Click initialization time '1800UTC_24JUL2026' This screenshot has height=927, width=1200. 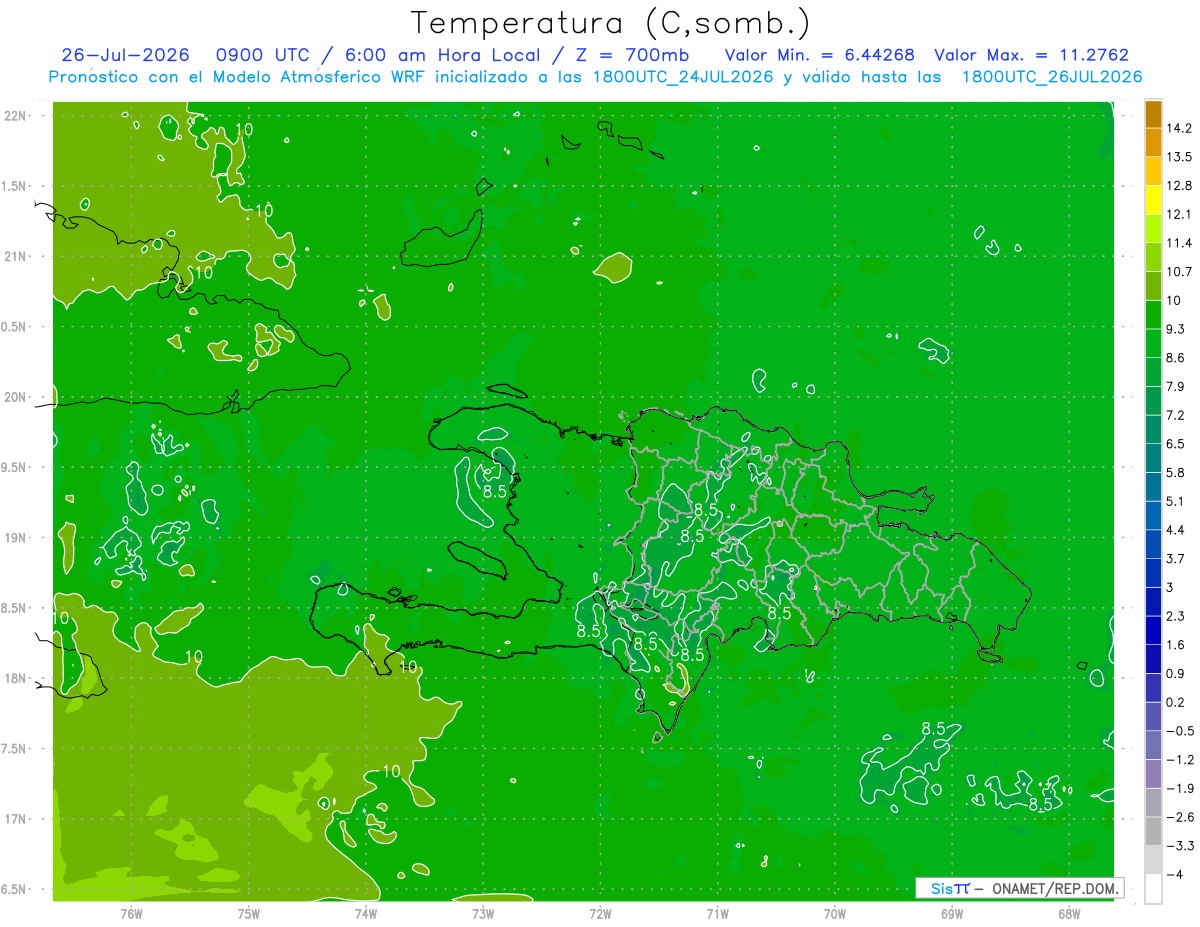click(x=683, y=77)
